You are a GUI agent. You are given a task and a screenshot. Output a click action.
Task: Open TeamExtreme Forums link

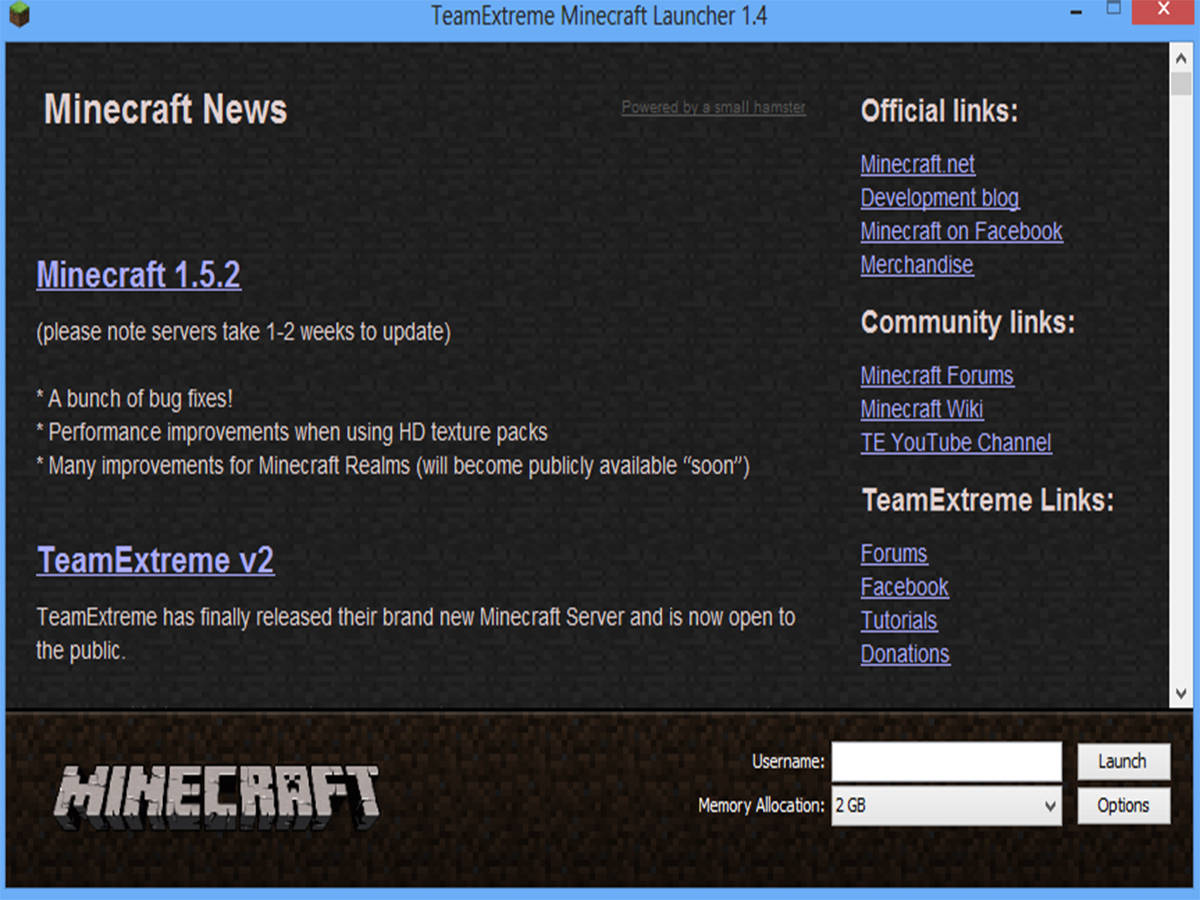coord(893,554)
